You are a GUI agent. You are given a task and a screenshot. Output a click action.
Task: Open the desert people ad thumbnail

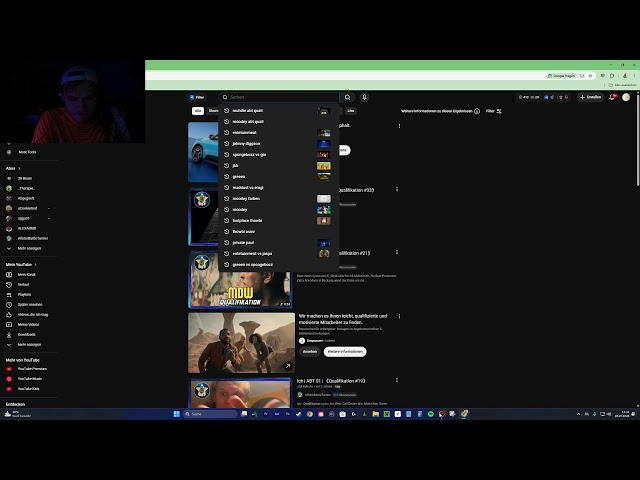(x=241, y=343)
